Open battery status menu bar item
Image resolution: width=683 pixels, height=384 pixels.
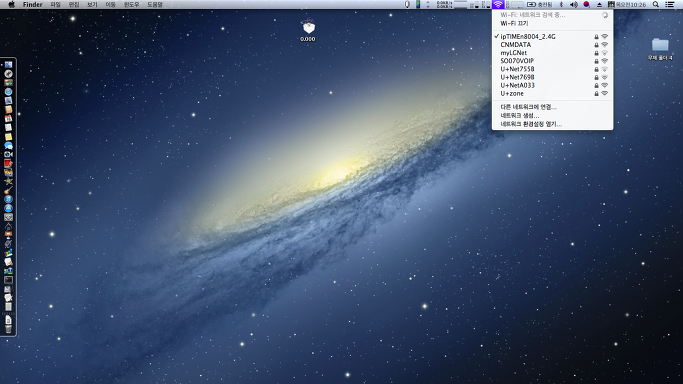tap(539, 4)
